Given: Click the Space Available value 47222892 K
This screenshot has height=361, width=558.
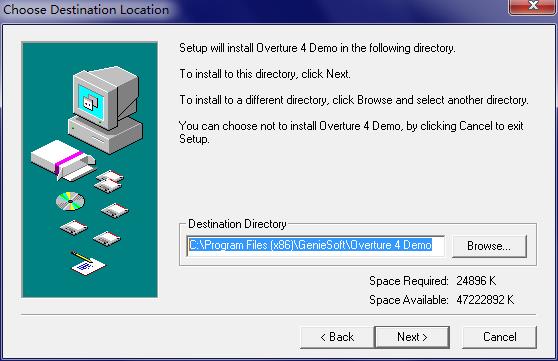Looking at the screenshot, I should click(x=485, y=300).
